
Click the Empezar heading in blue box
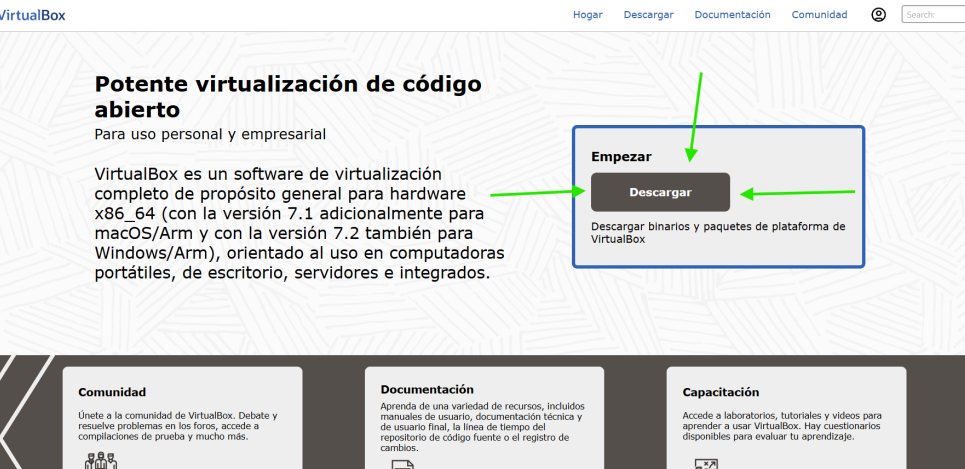tap(621, 157)
